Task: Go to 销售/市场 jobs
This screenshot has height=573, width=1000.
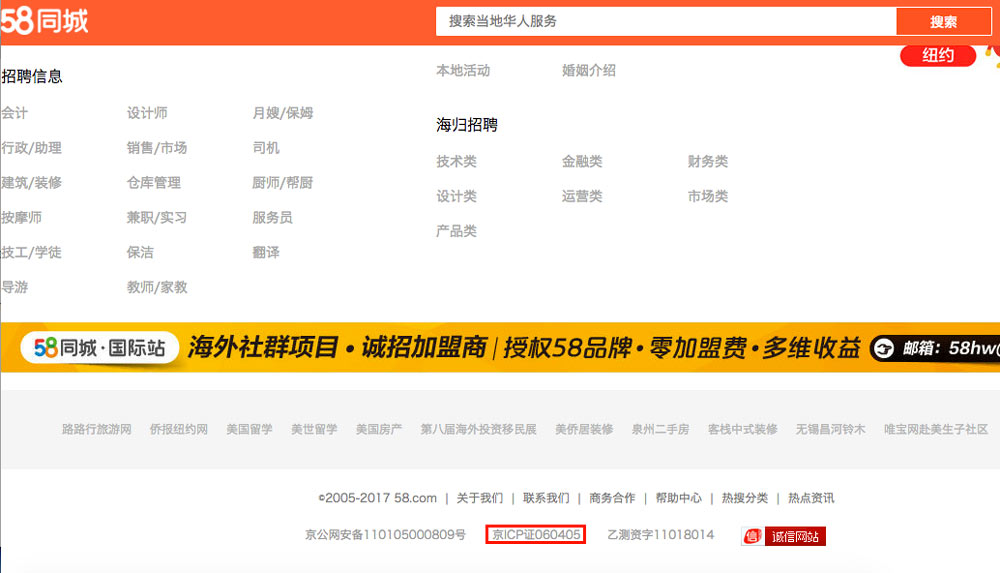Action: (157, 148)
